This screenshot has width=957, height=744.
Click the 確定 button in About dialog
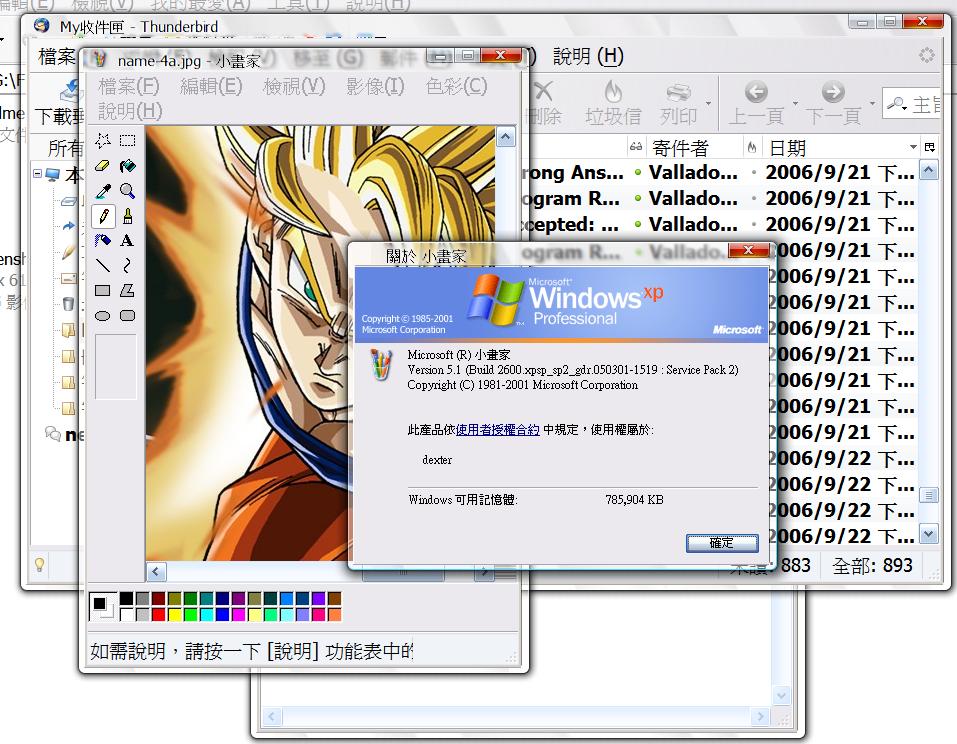[x=722, y=543]
